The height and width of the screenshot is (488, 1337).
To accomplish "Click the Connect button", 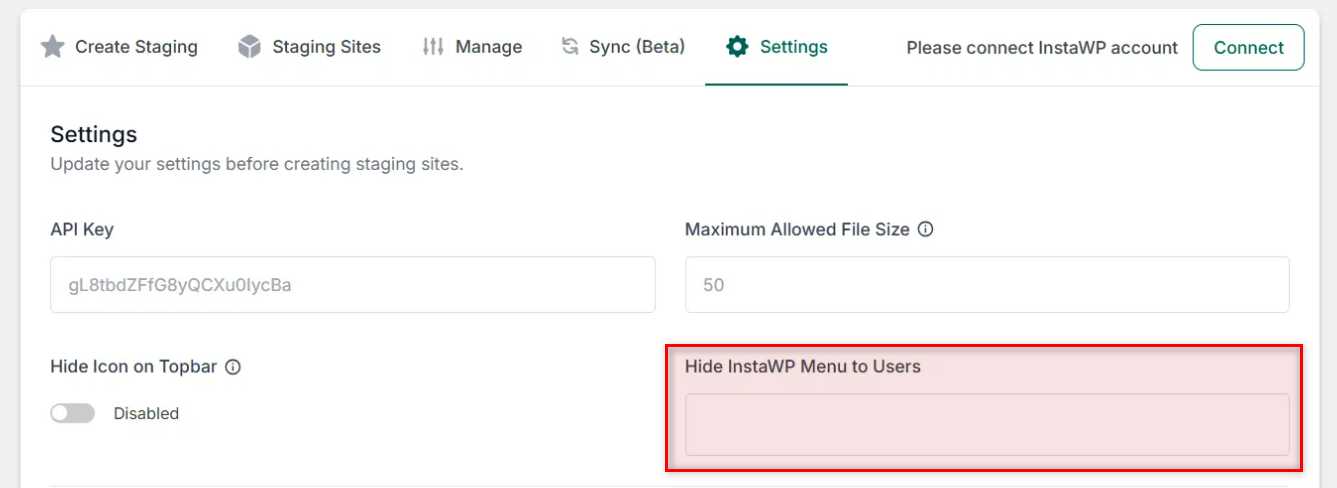I will [1248, 47].
